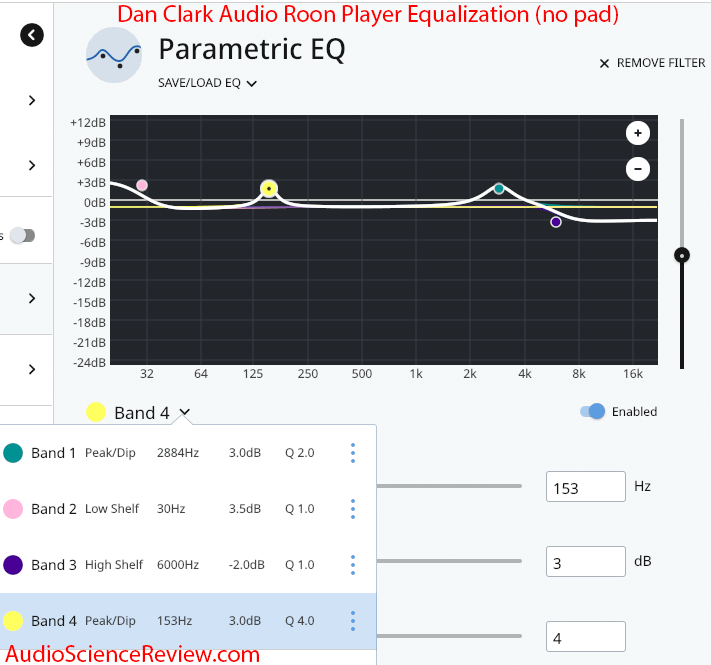Click yellow color dot in Band 4 row
Screen dimensions: 711x665
click(13, 621)
